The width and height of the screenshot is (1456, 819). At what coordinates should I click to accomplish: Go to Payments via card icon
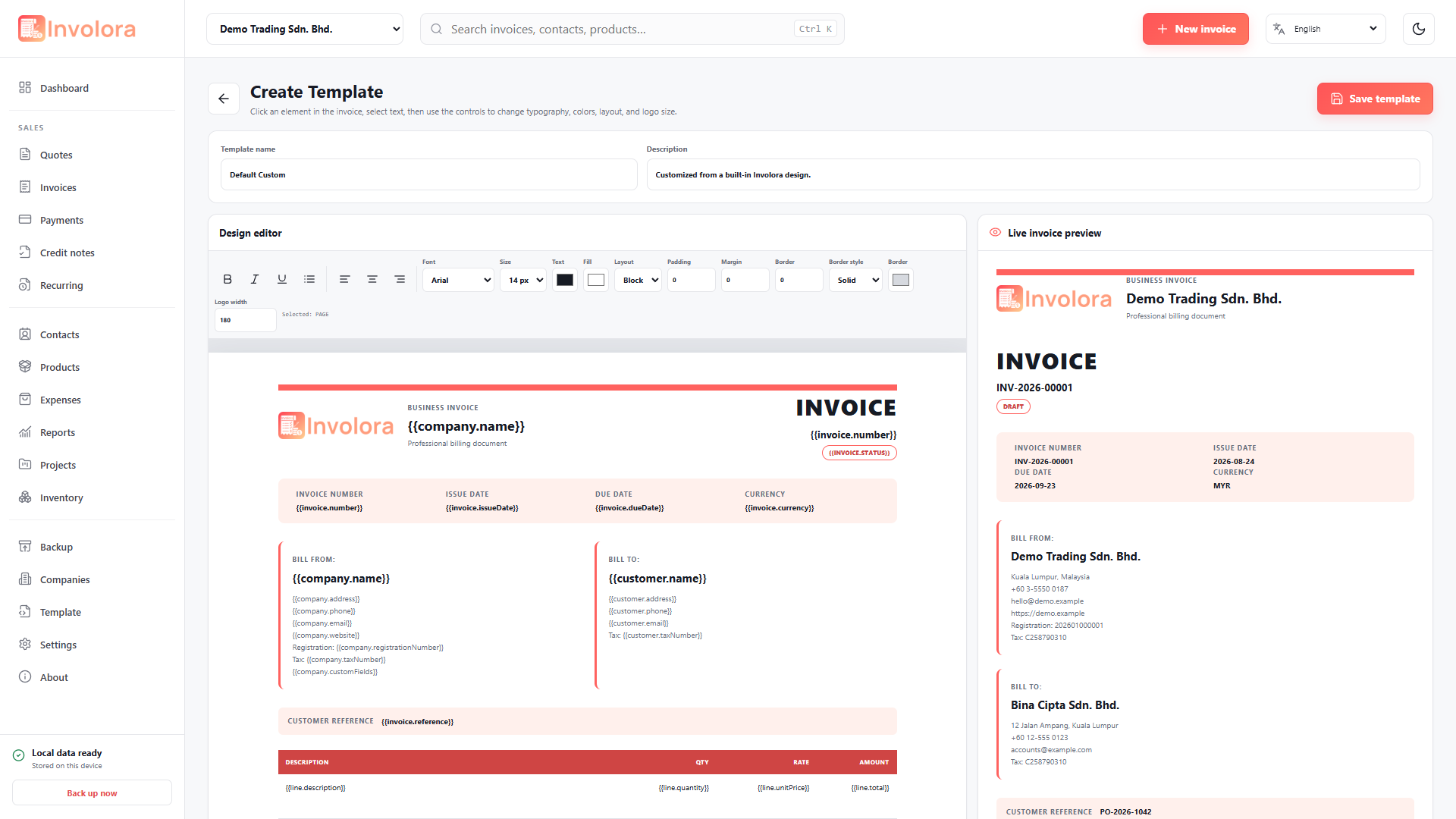[25, 220]
